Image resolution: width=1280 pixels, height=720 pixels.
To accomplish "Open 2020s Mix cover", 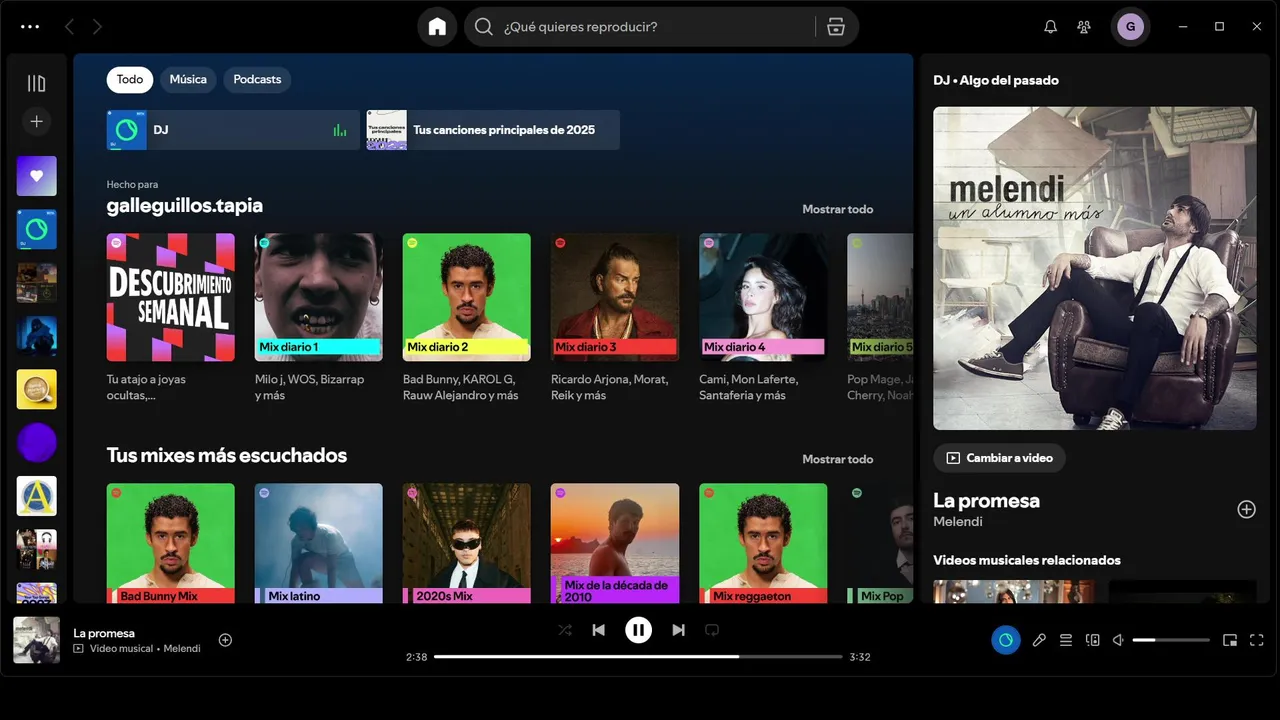I will click(x=467, y=543).
